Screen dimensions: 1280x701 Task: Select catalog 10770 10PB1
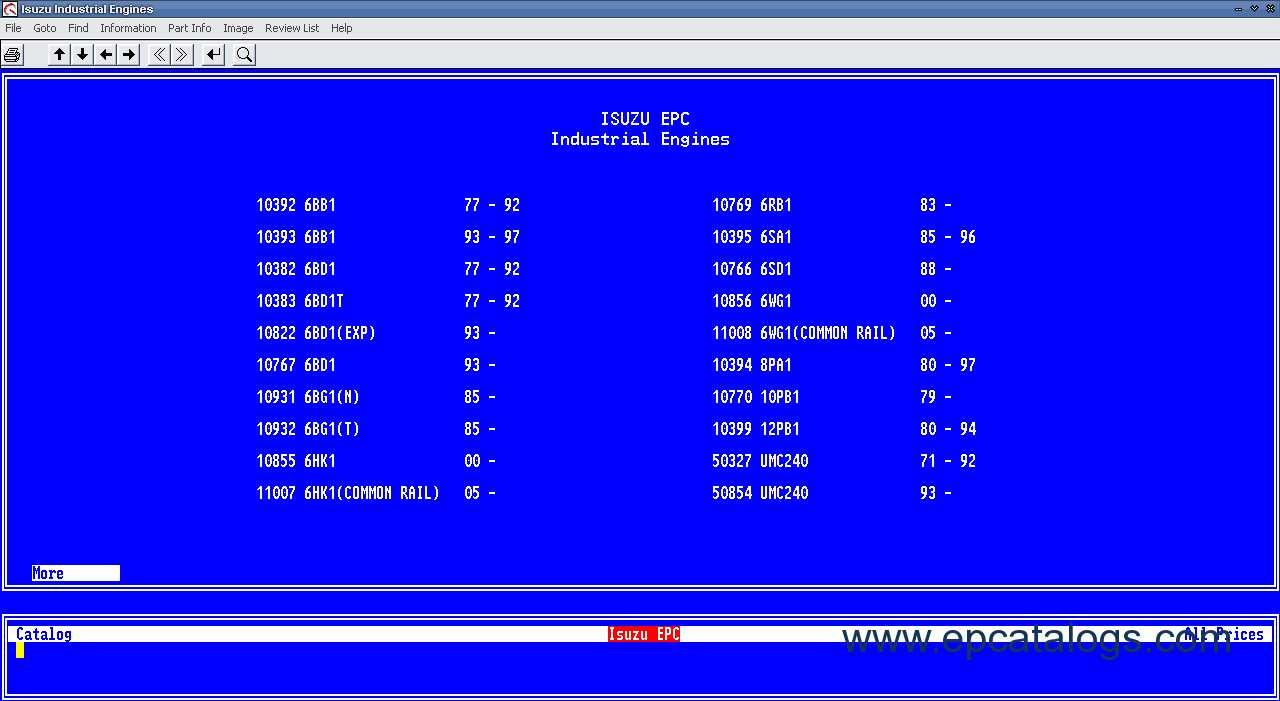coord(832,397)
